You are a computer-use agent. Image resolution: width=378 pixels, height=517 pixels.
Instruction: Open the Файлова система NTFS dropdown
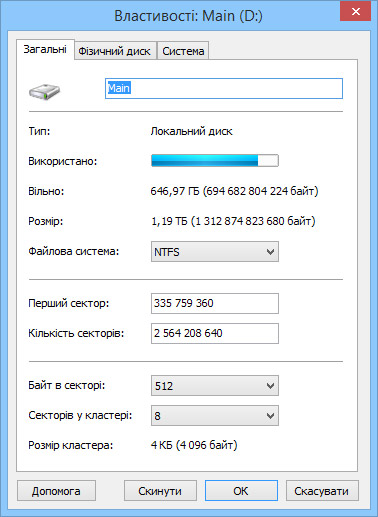(x=215, y=252)
